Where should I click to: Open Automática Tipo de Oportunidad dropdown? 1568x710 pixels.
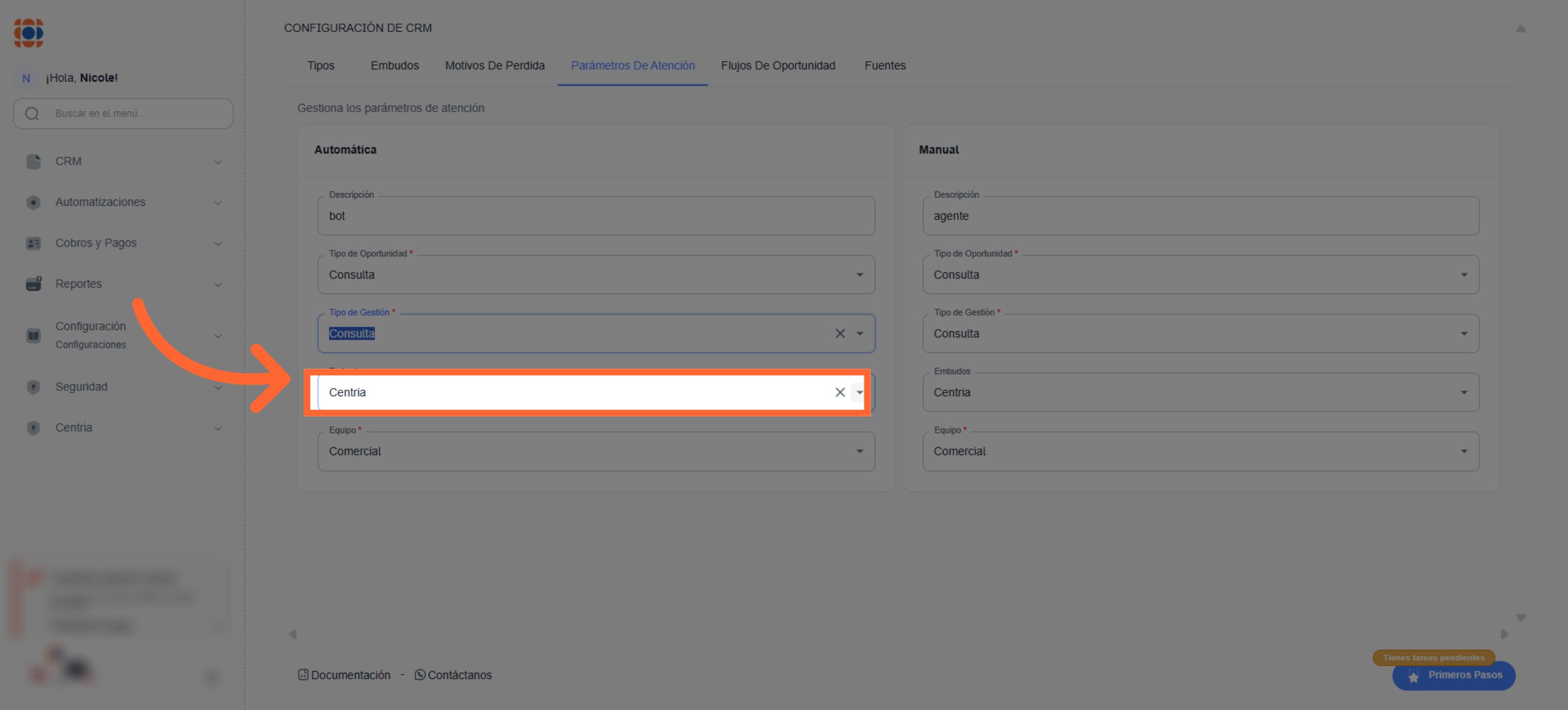point(859,275)
